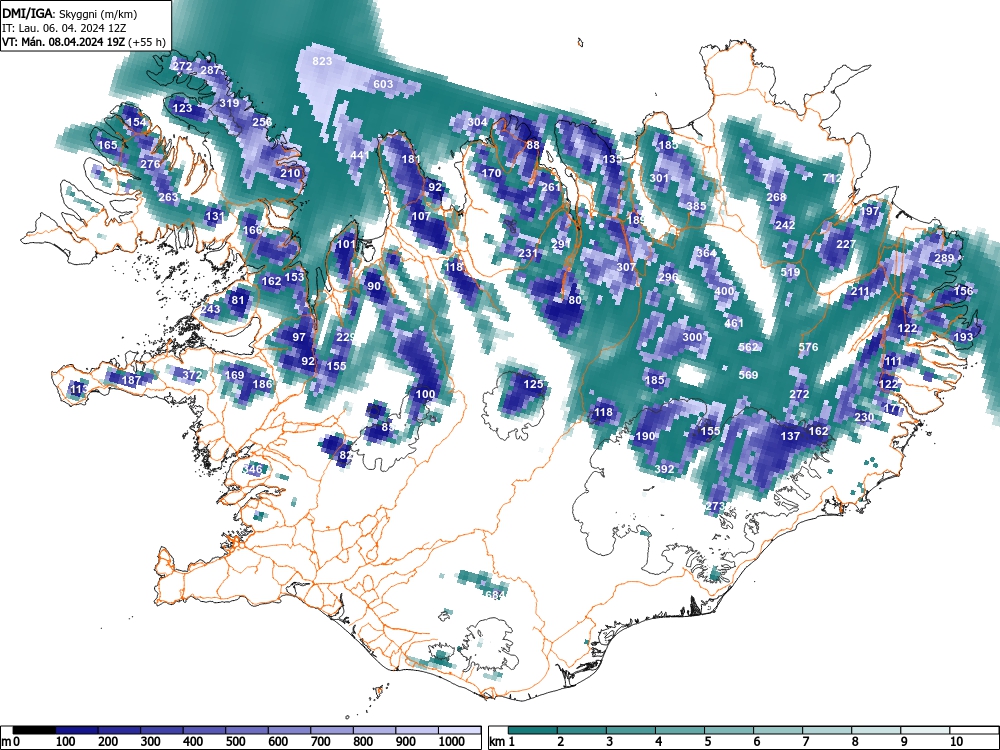Click the visibility number 364

point(706,253)
